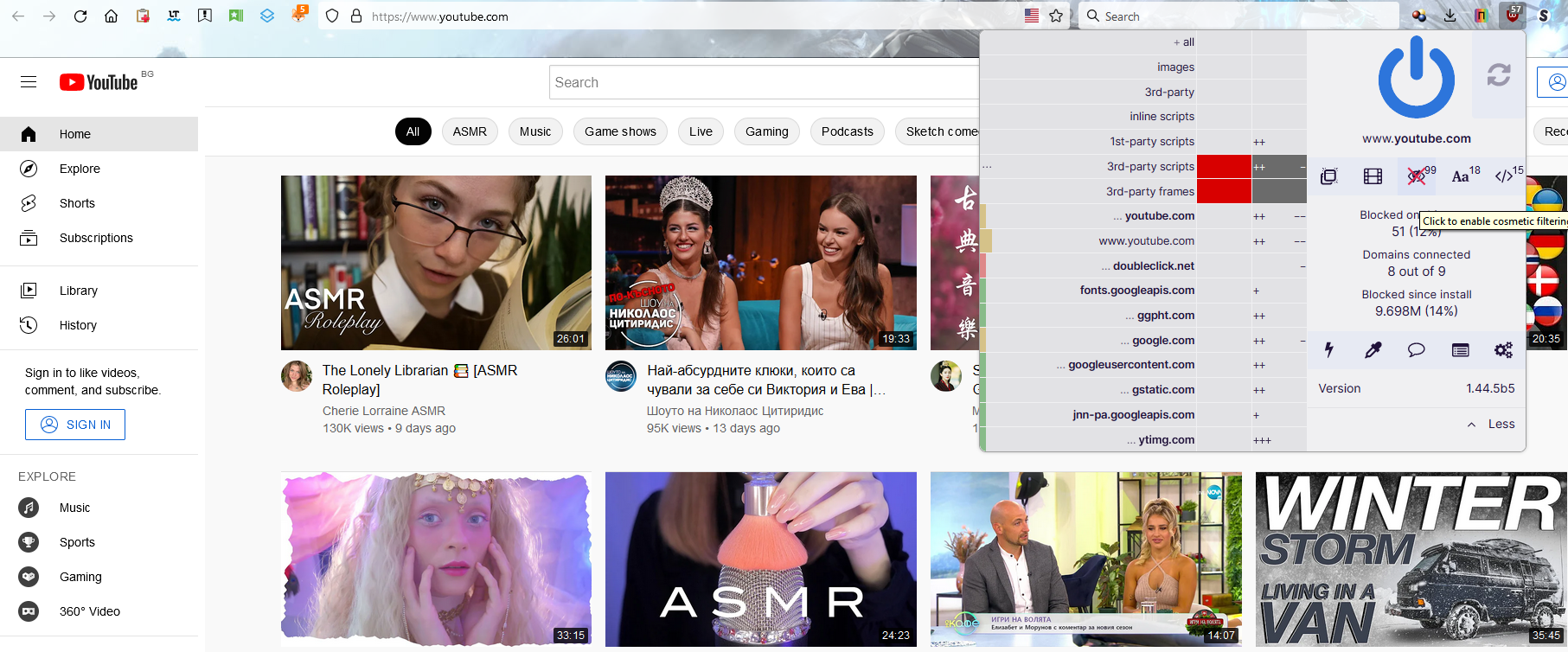Open the colored balls extension icon
The width and height of the screenshot is (1568, 652).
[x=1419, y=16]
